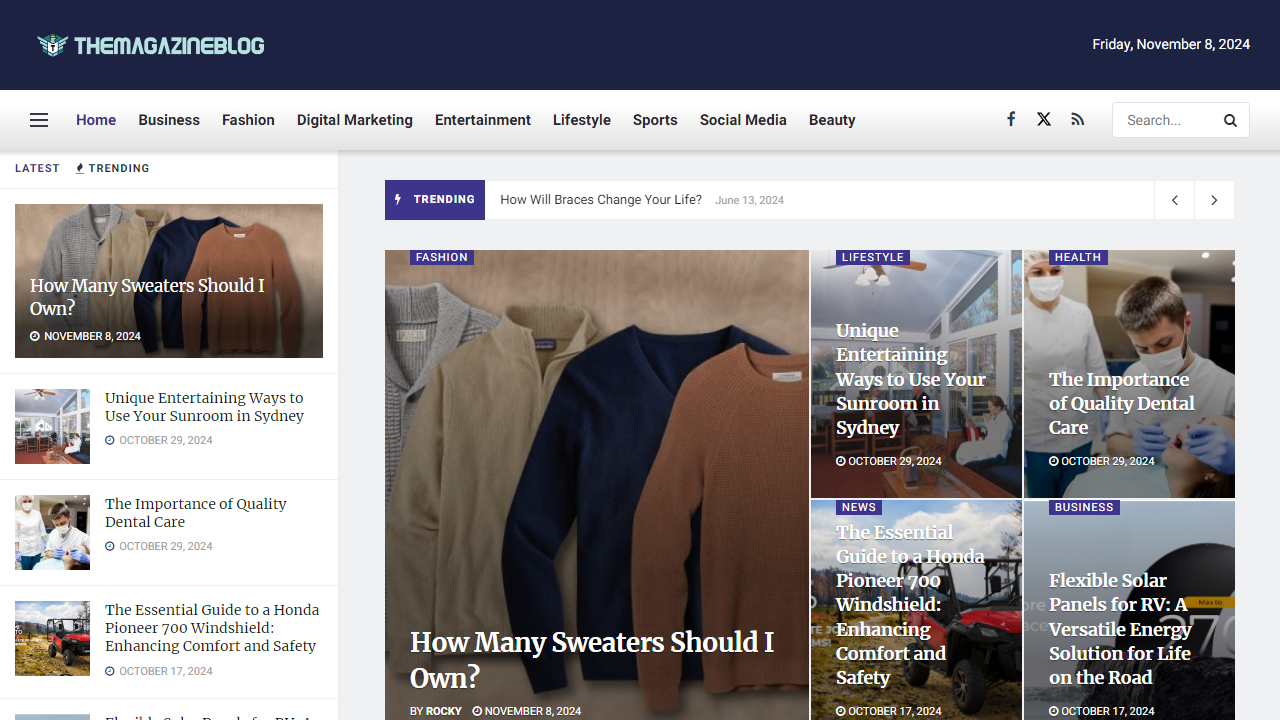Click the HEALTH category badge
The height and width of the screenshot is (720, 1280).
(x=1078, y=257)
